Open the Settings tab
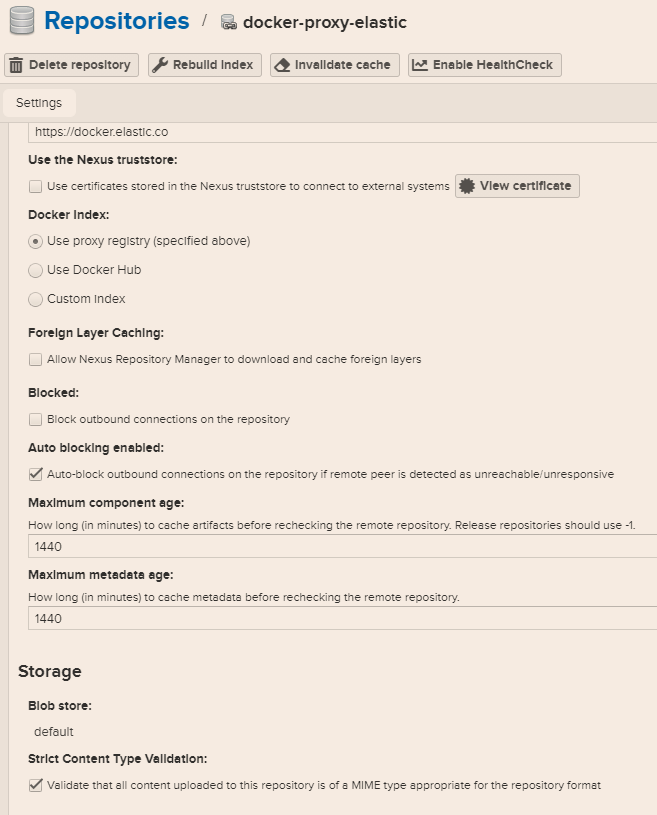 coord(39,103)
